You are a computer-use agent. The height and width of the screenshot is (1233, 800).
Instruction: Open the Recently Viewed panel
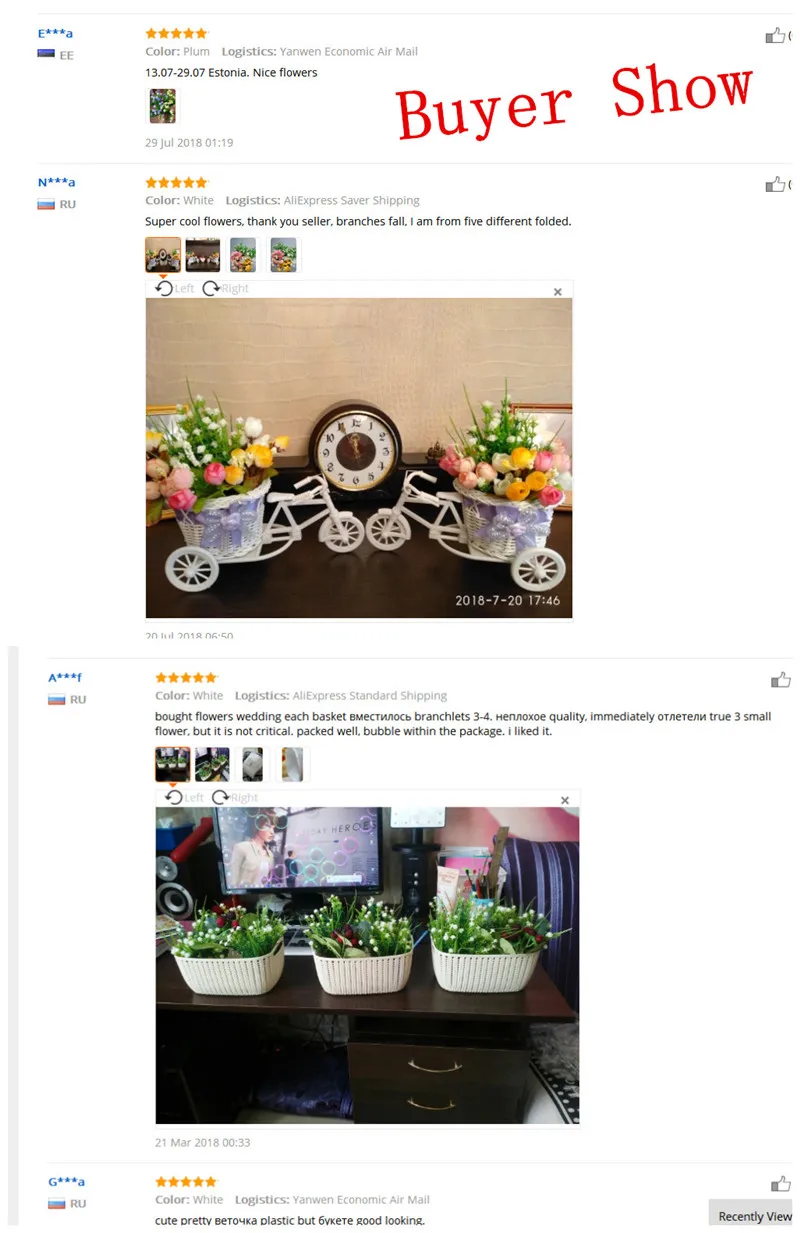pos(755,1216)
